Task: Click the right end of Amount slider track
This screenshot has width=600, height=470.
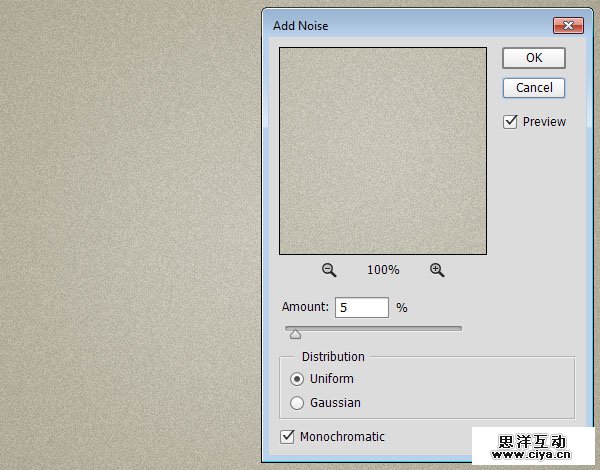Action: 459,328
